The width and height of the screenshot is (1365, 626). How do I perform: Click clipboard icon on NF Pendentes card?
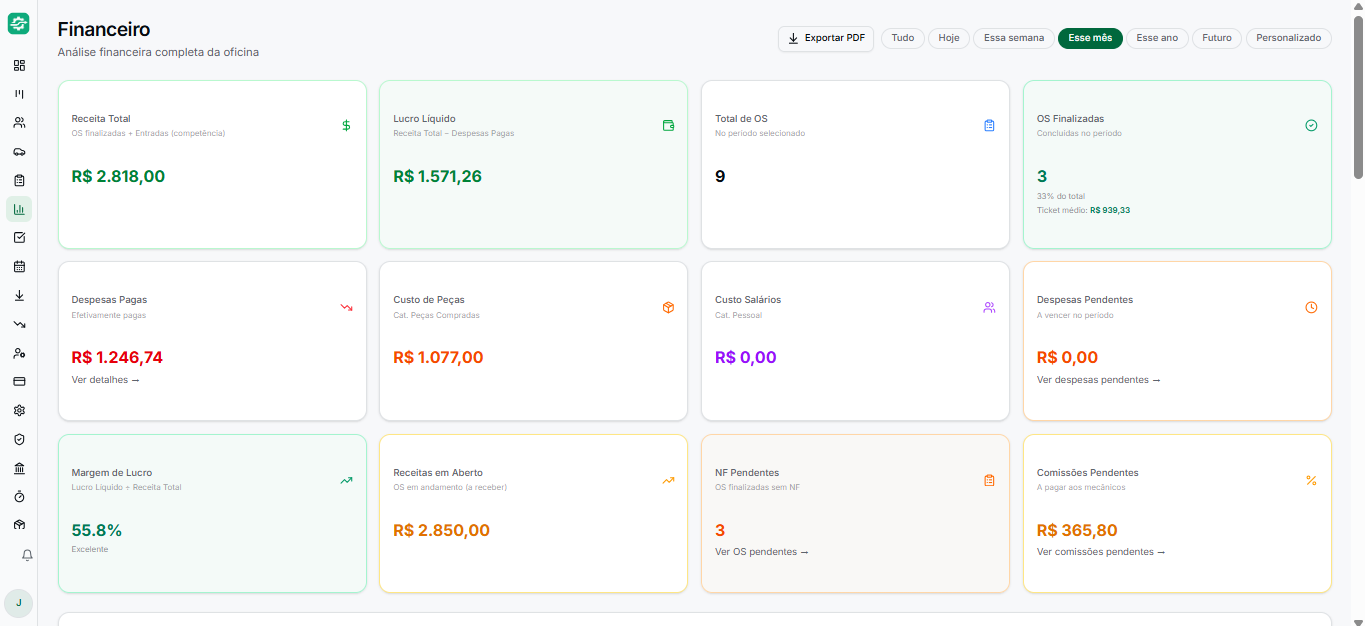pos(989,480)
